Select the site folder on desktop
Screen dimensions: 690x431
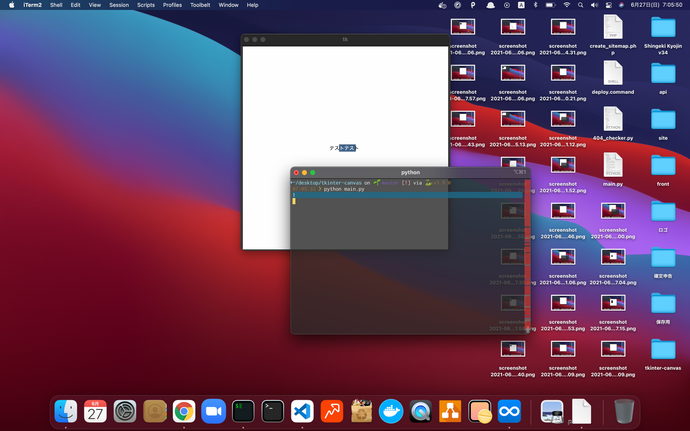point(663,119)
